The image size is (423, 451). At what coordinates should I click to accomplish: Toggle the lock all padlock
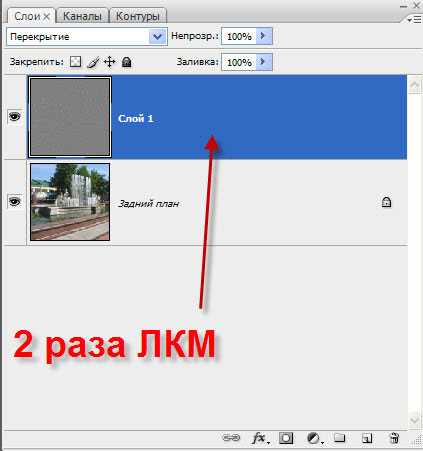(x=127, y=62)
